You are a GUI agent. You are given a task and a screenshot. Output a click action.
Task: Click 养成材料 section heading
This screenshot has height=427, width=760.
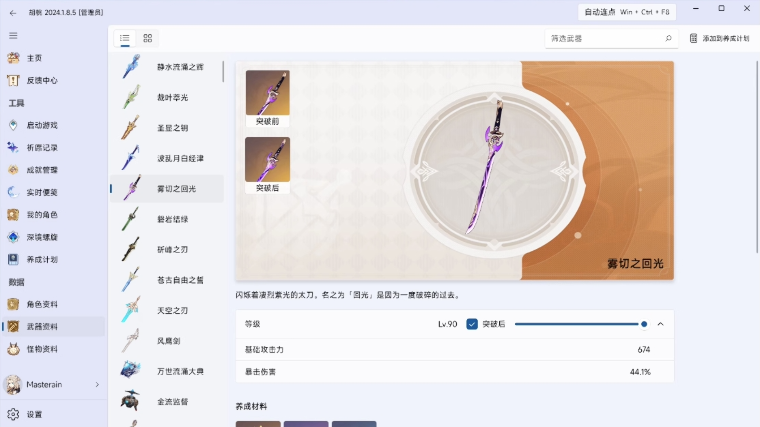click(x=251, y=406)
